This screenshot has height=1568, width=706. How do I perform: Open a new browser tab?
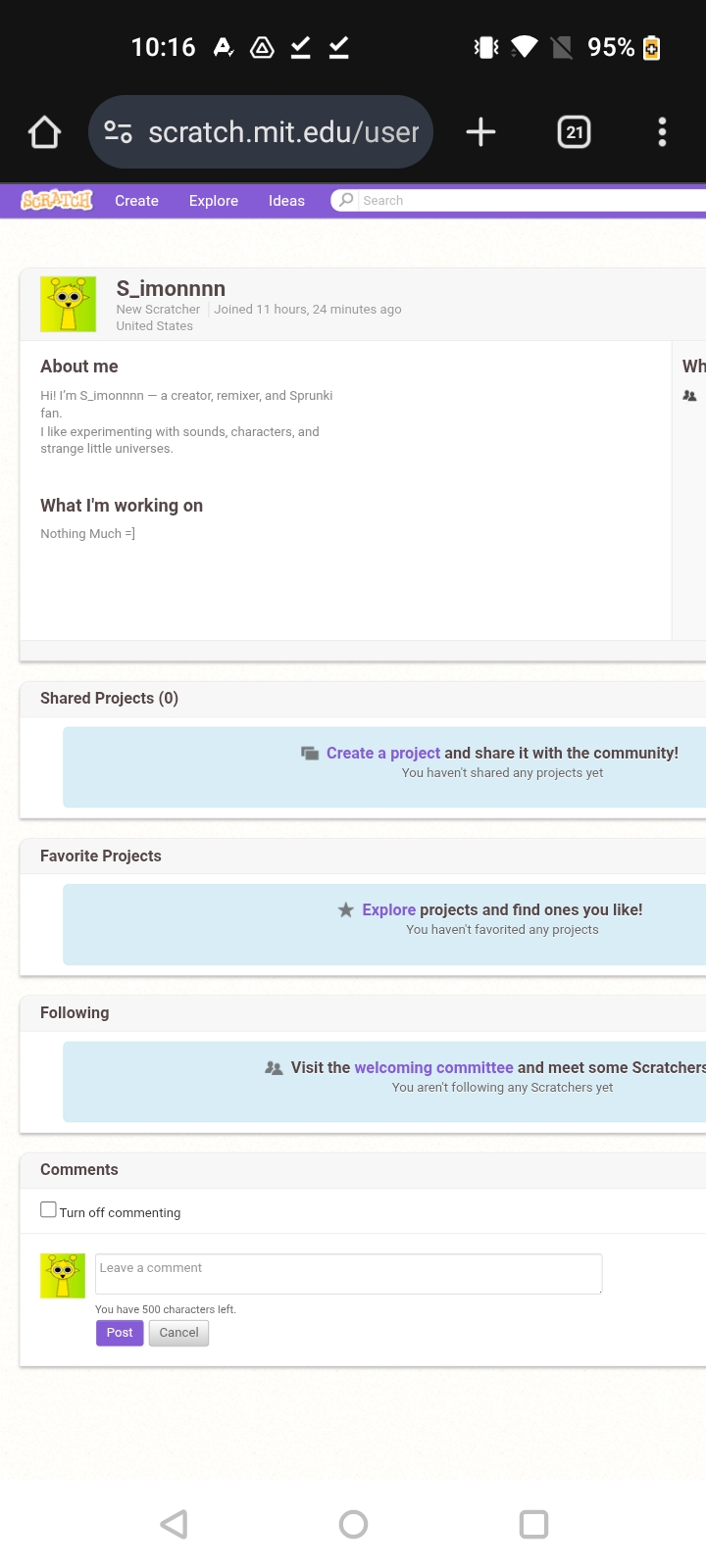(480, 132)
